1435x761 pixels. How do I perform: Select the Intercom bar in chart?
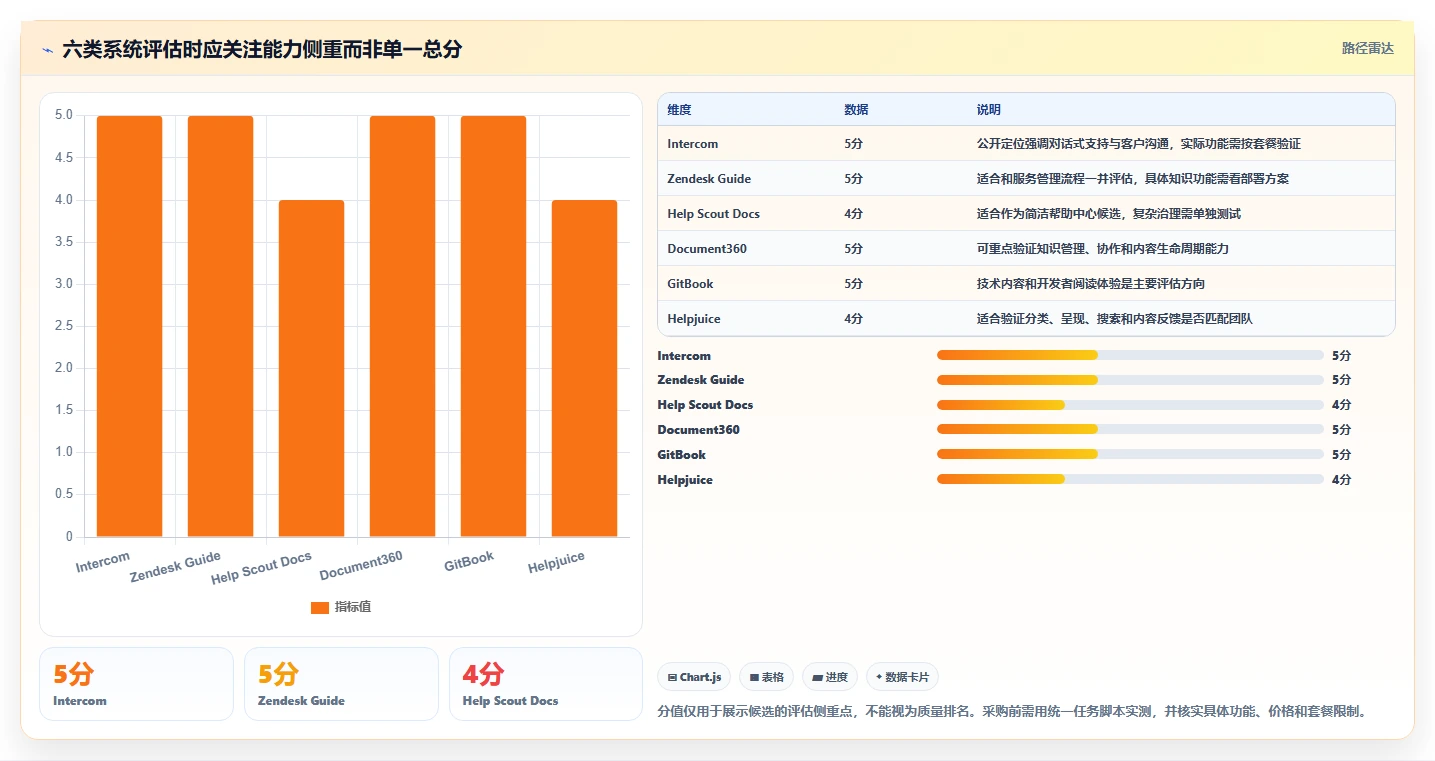[x=130, y=326]
